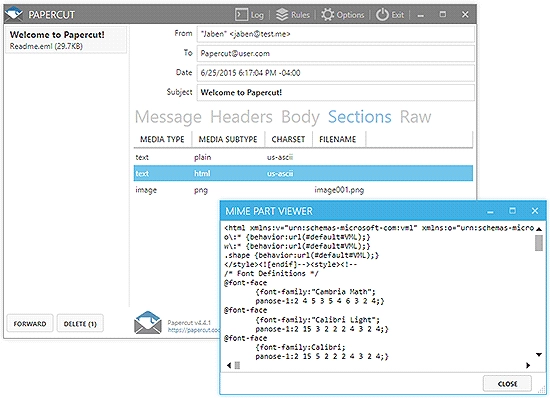
Task: Sort by the MEDIA TYPE column header
Action: 162,139
